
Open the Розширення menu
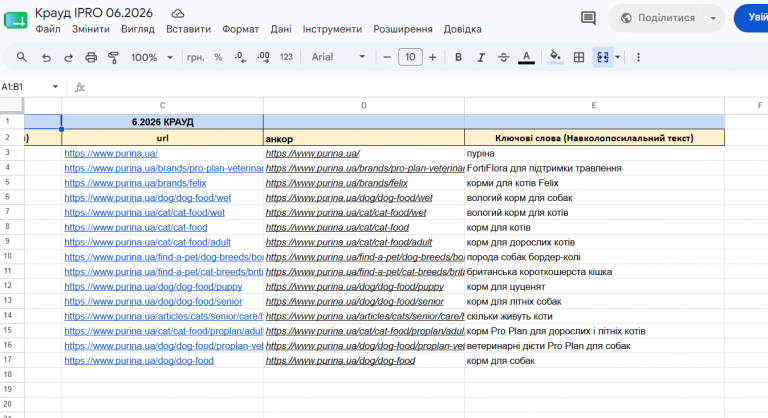pyautogui.click(x=403, y=29)
